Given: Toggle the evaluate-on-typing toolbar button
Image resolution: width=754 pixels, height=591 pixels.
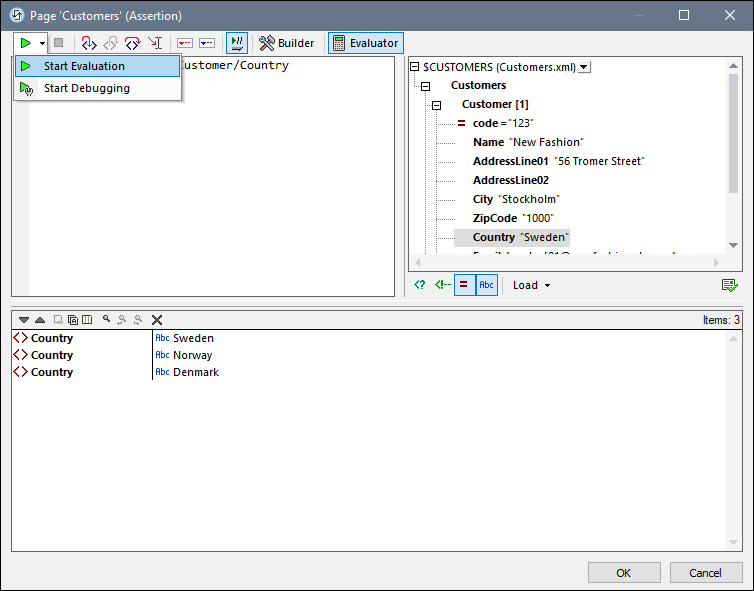Looking at the screenshot, I should (237, 43).
